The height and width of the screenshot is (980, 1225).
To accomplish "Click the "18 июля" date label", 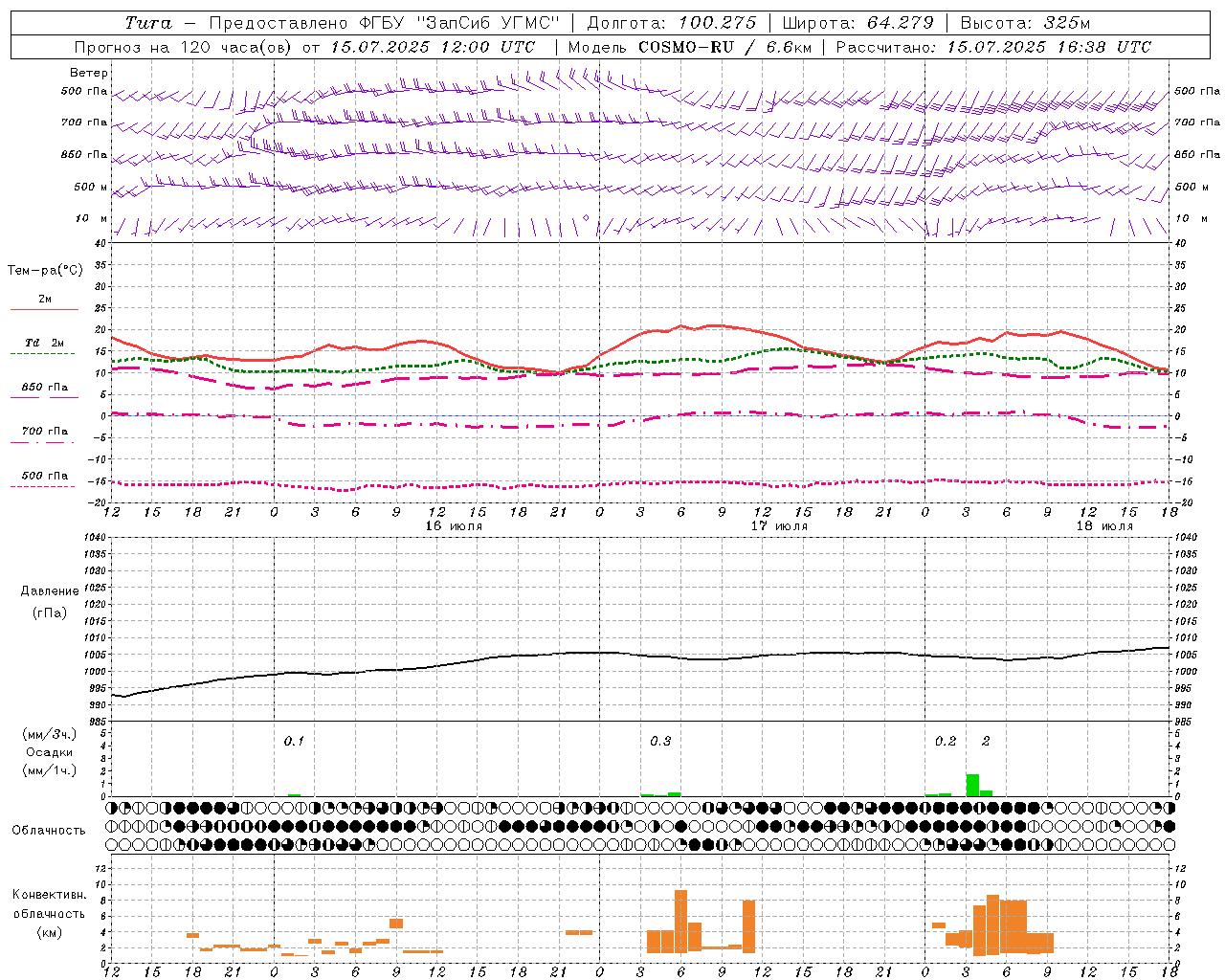I will 1104,526.
